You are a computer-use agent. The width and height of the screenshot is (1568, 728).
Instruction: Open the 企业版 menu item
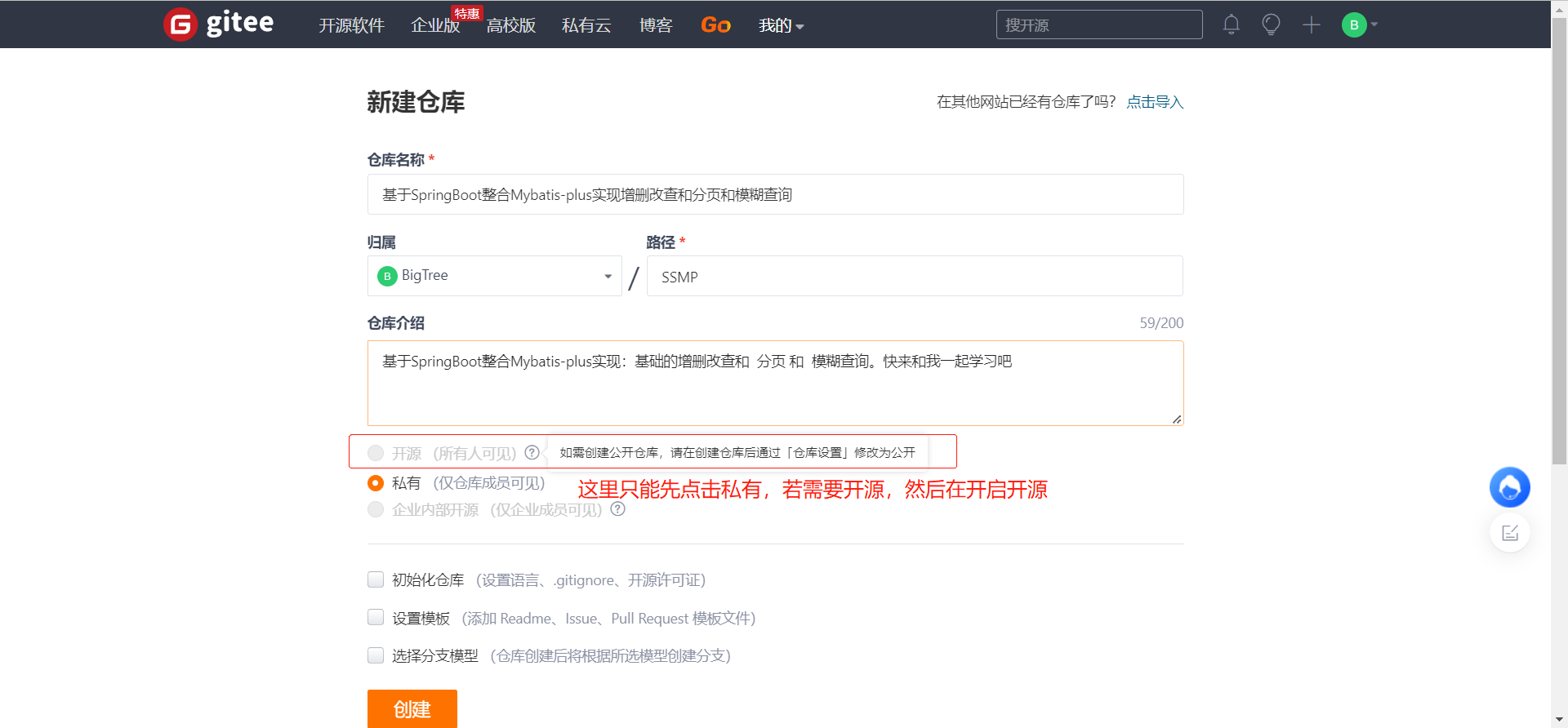tap(435, 25)
